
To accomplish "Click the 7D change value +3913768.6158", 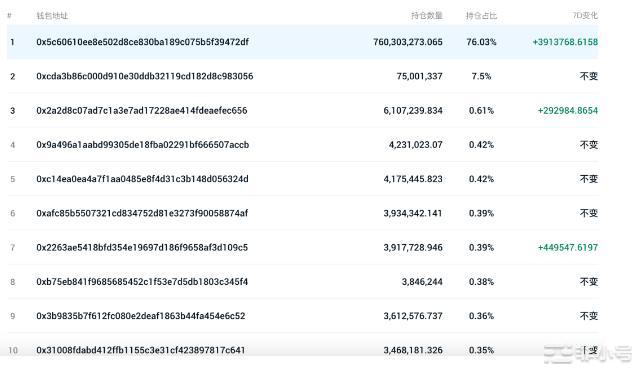I will [x=565, y=42].
